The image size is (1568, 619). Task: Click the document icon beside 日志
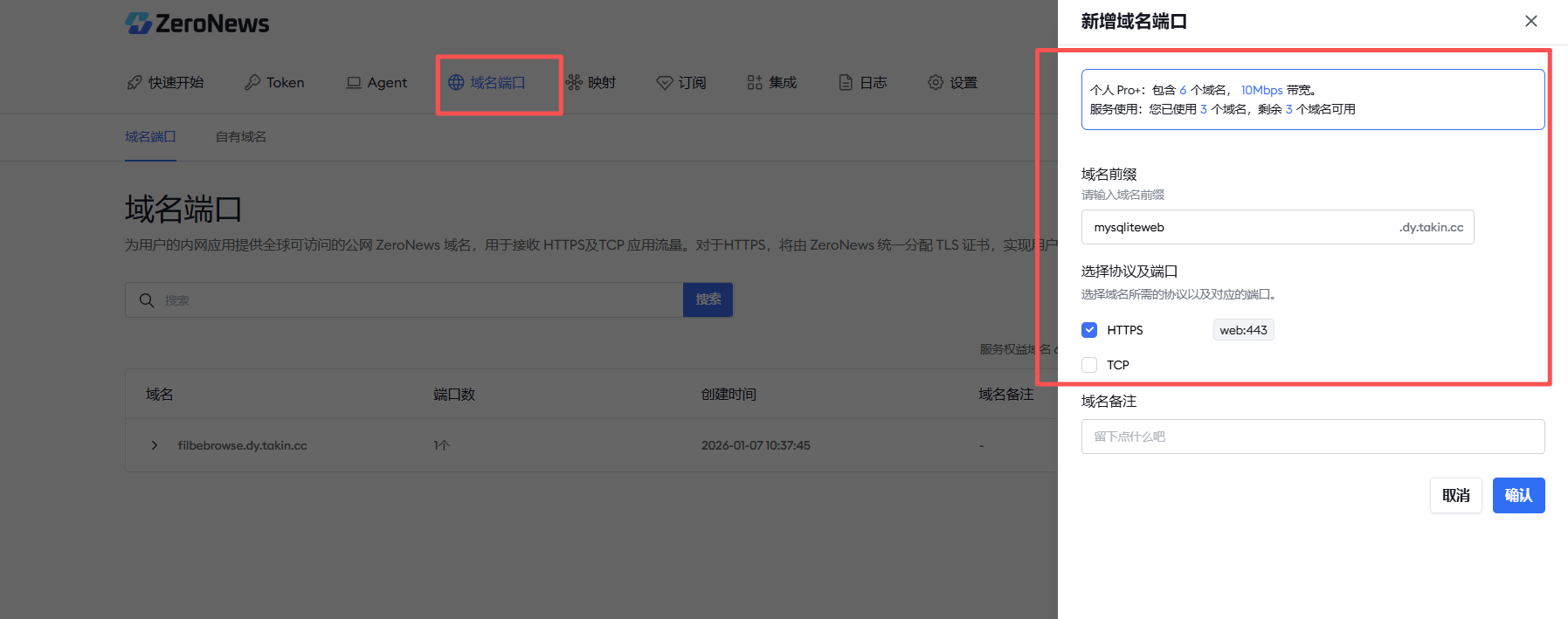846,82
